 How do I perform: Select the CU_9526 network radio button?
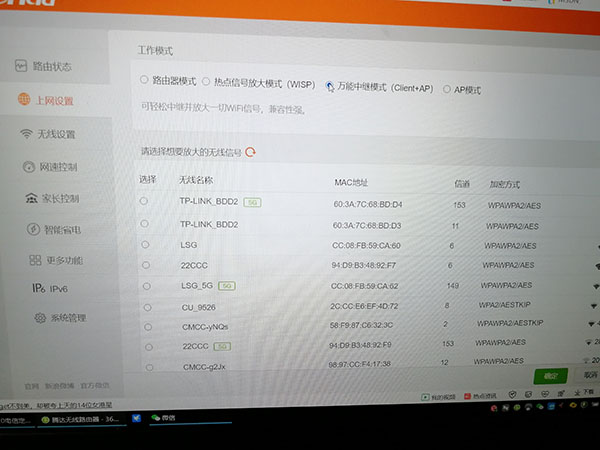(144, 308)
